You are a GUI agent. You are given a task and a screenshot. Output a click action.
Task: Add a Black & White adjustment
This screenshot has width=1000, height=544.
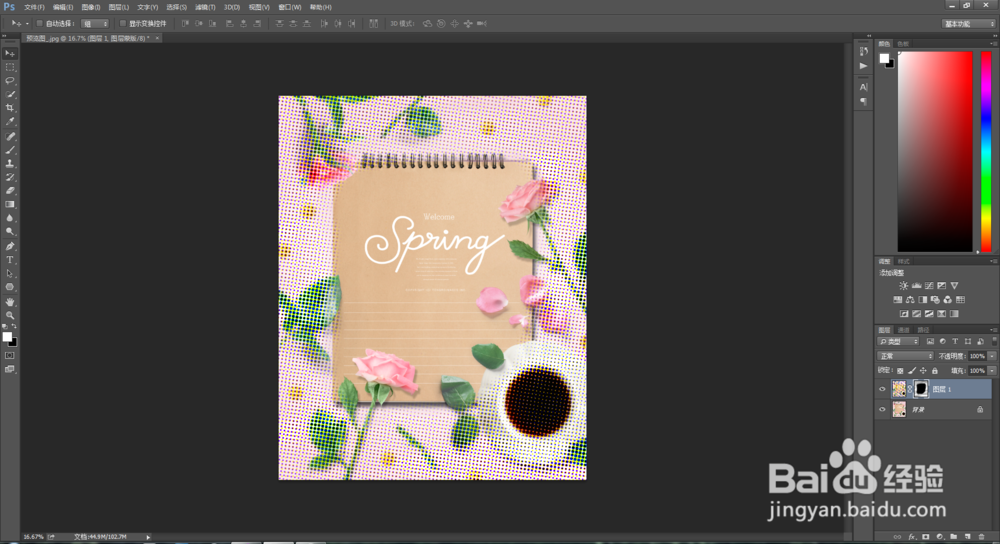click(x=923, y=300)
